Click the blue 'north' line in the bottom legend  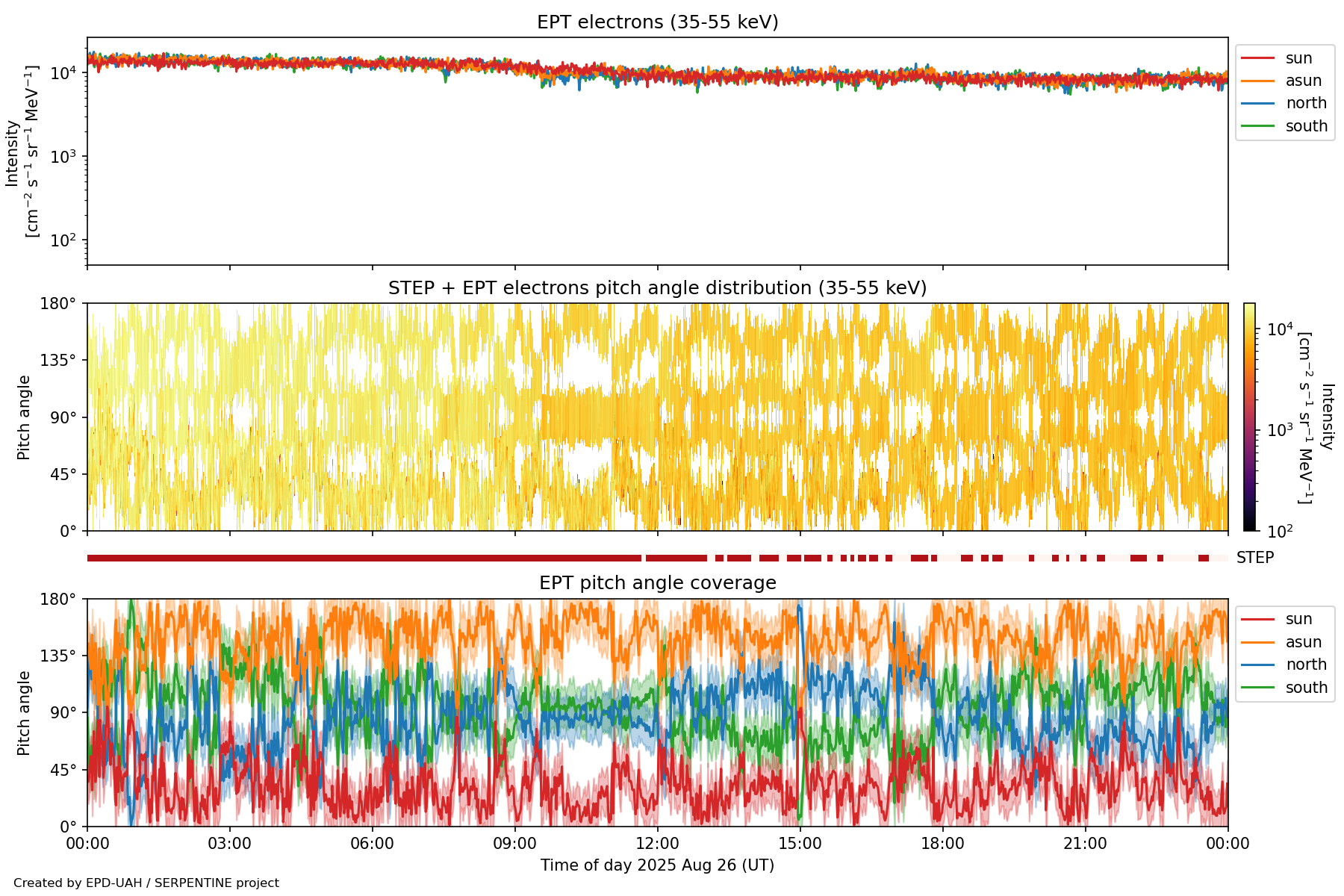[1257, 665]
